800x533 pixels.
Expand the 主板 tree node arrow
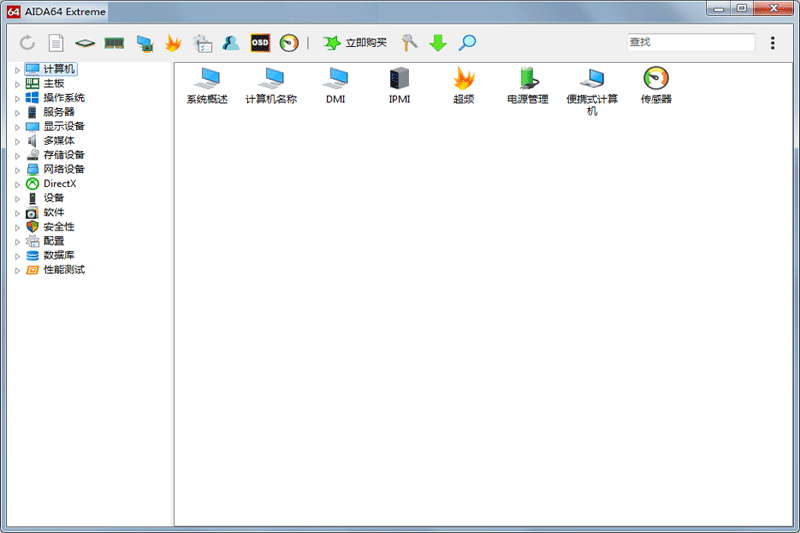[17, 84]
